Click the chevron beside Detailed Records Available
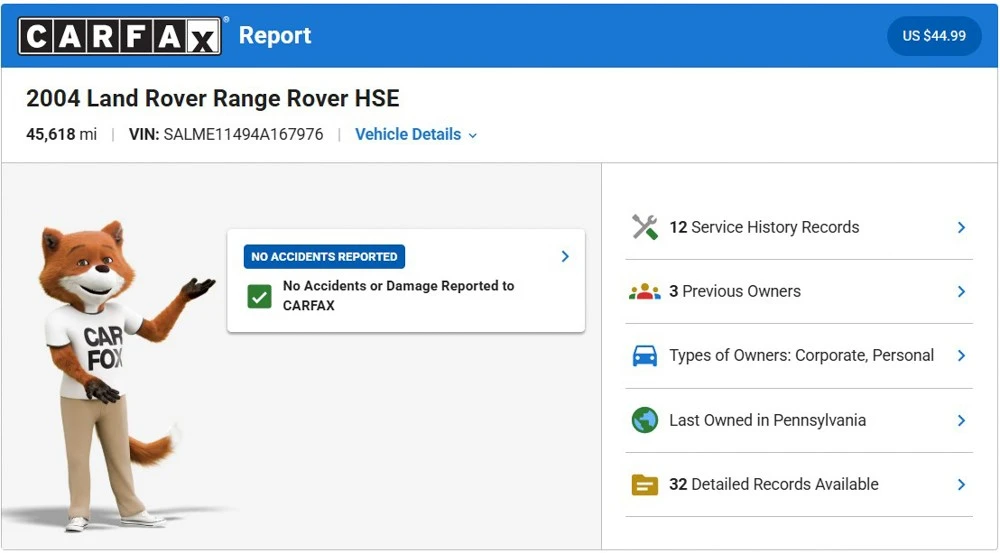This screenshot has height=553, width=1000. (961, 485)
